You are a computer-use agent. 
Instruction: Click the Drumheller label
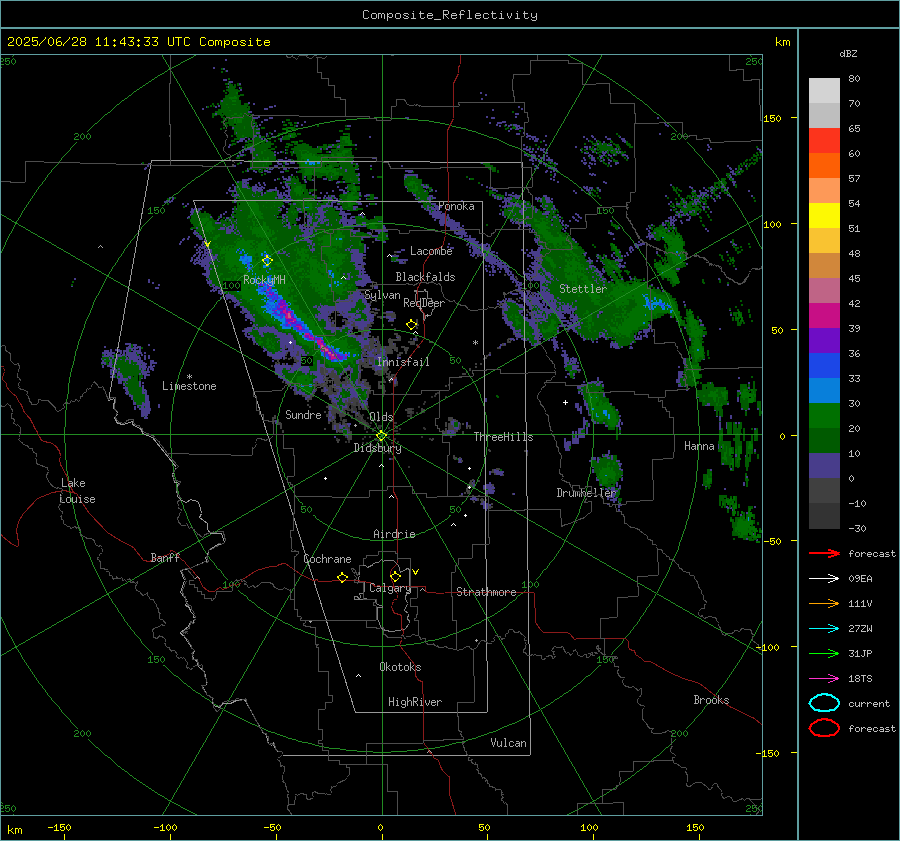[586, 493]
